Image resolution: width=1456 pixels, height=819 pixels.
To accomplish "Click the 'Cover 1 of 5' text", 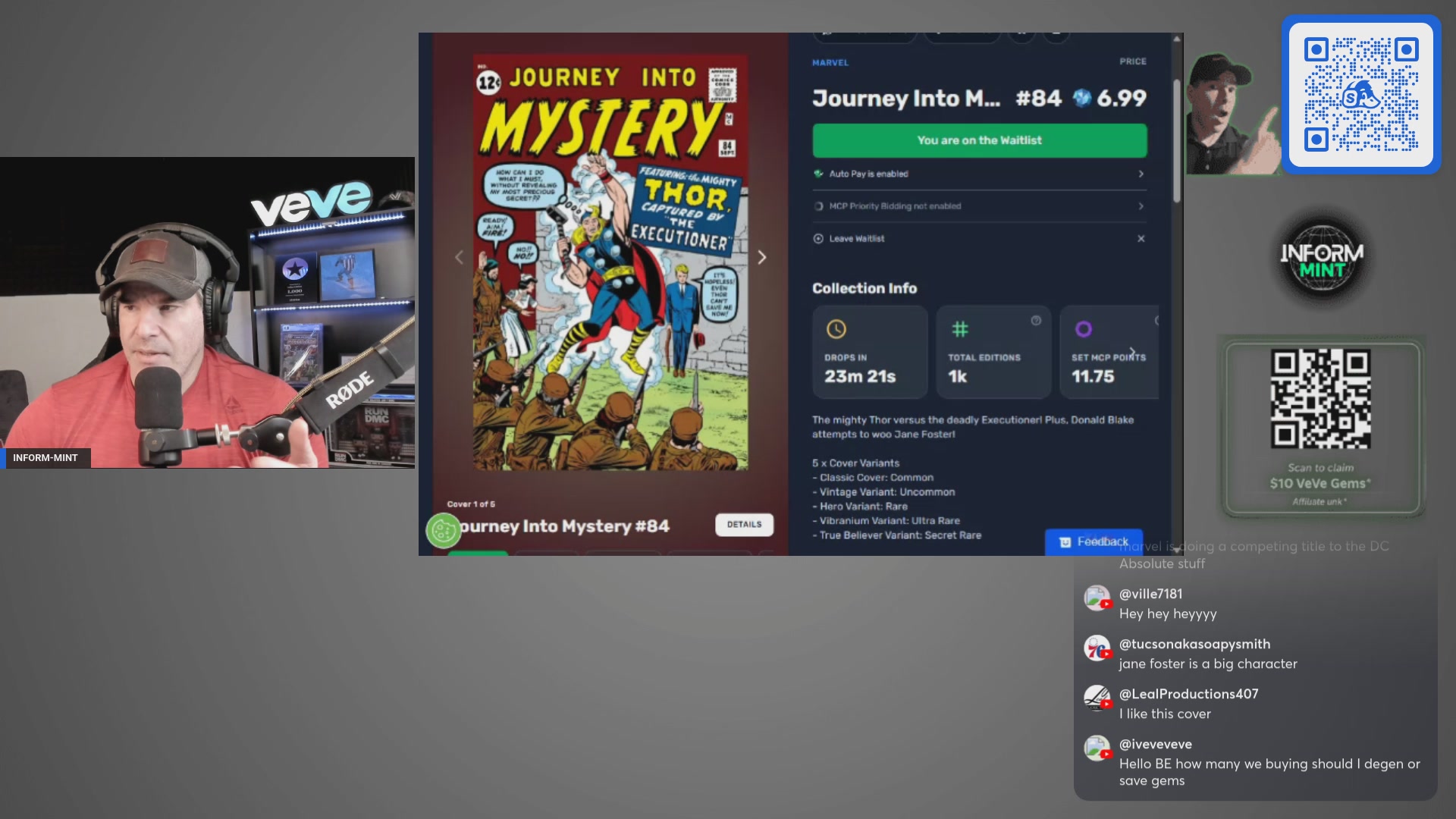I will [471, 504].
